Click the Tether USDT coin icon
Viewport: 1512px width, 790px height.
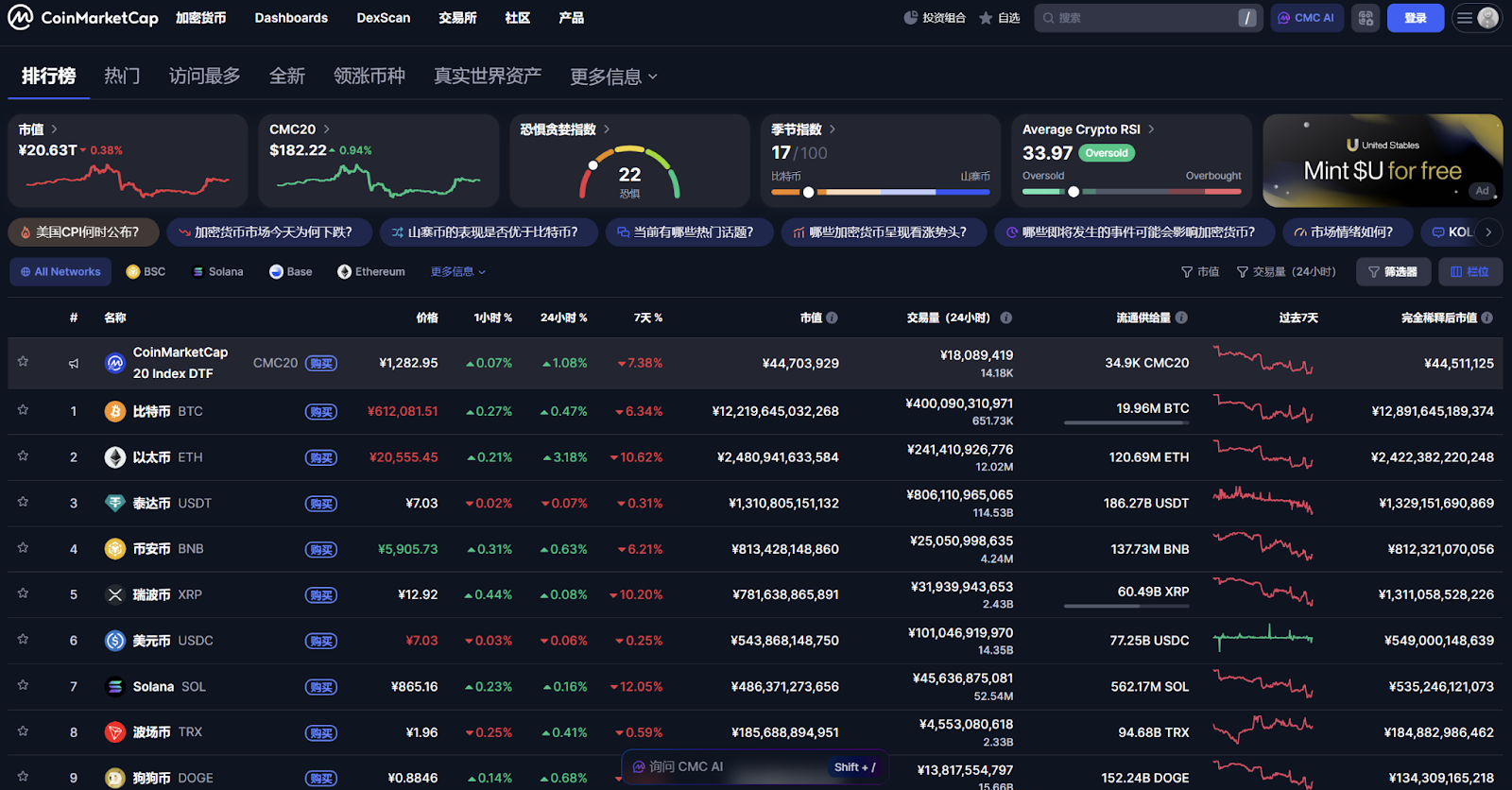[115, 503]
